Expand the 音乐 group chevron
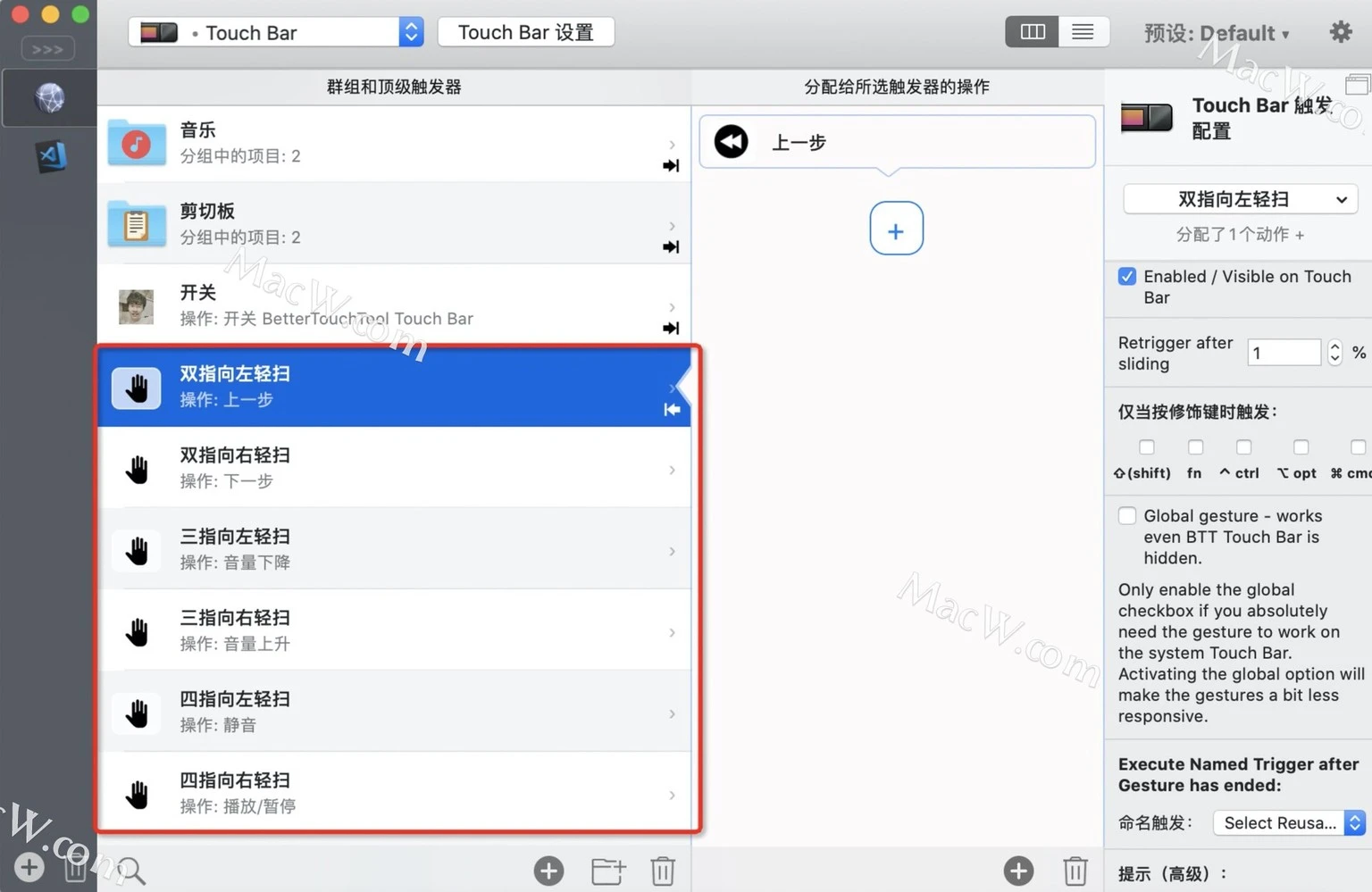This screenshot has width=1372, height=892. click(x=672, y=144)
